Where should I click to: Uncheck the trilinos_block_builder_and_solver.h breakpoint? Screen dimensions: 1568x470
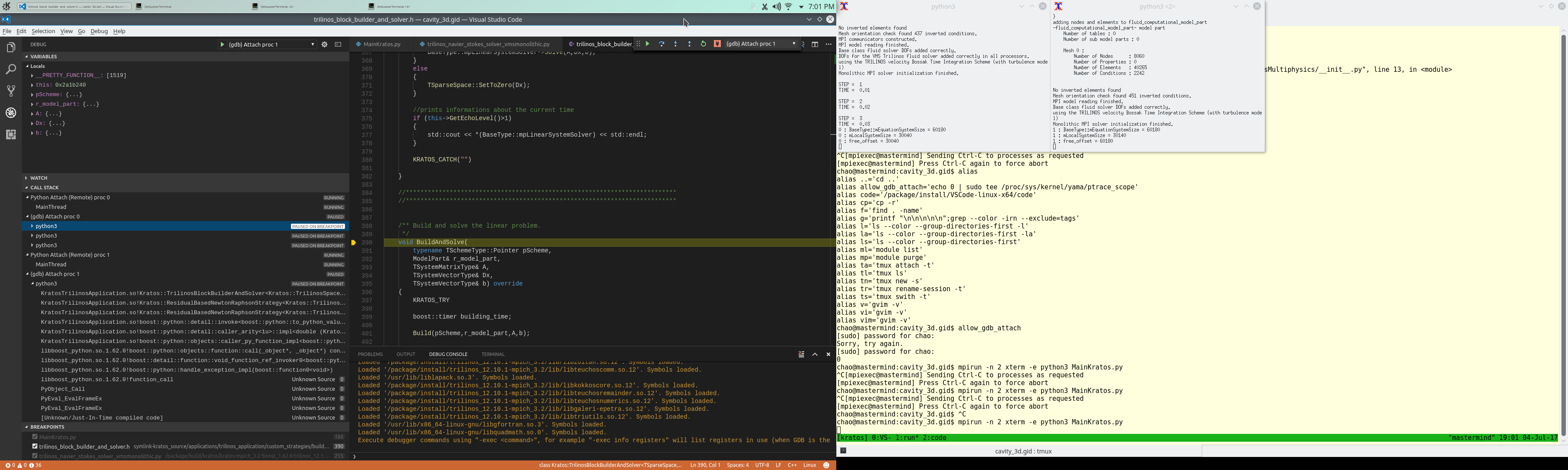click(35, 446)
